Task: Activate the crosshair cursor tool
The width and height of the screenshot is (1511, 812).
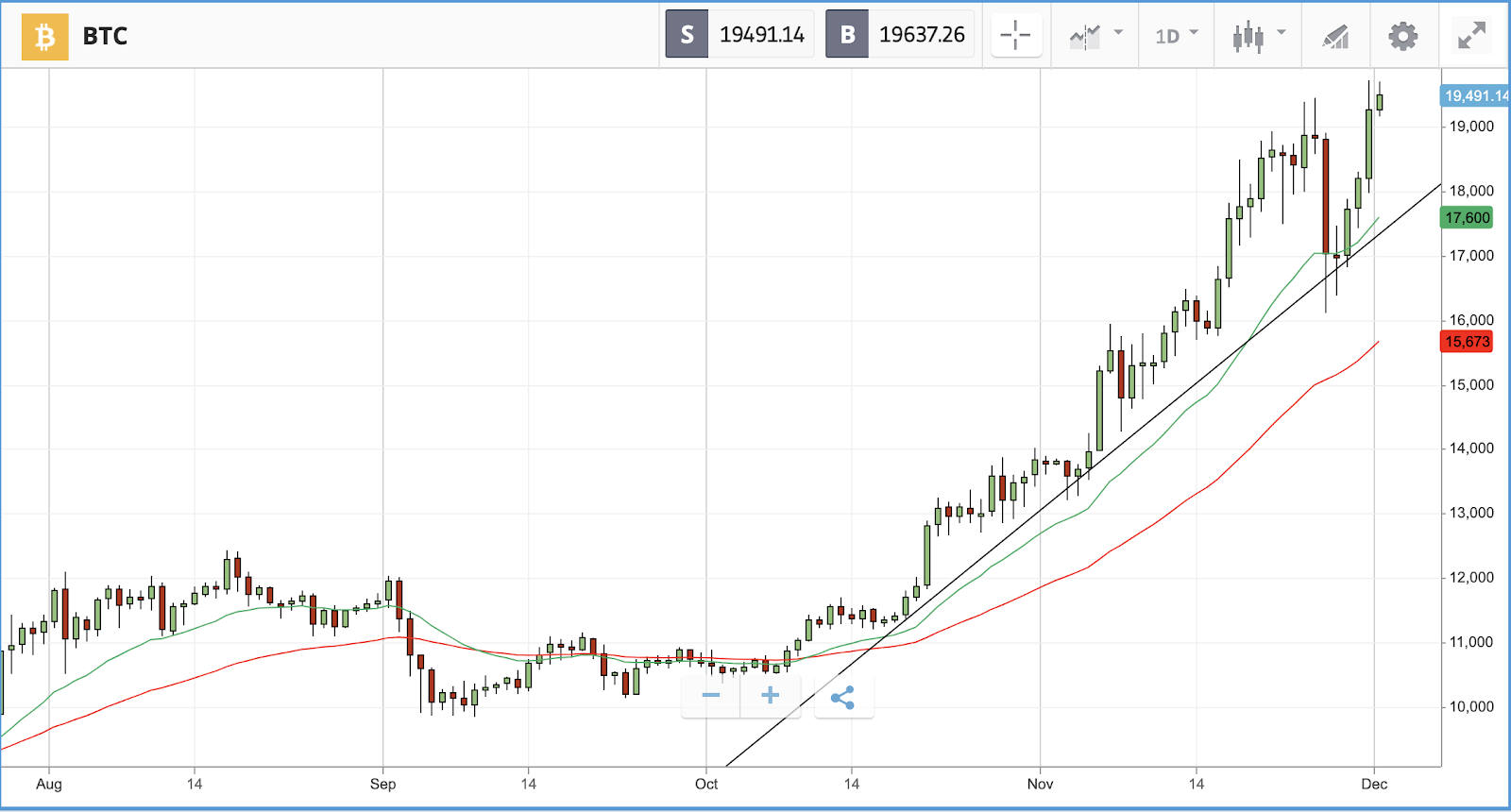Action: tap(1016, 36)
